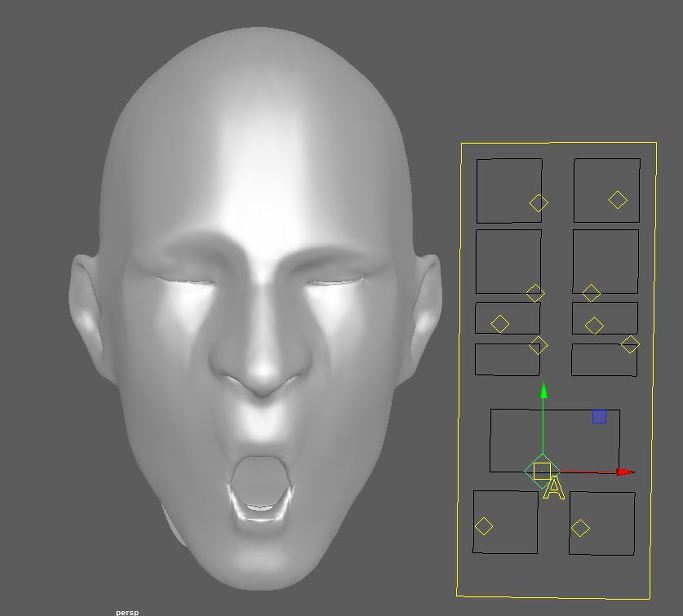683x616 pixels.
Task: Select diamond inside third-row right small box
Action: coord(594,325)
